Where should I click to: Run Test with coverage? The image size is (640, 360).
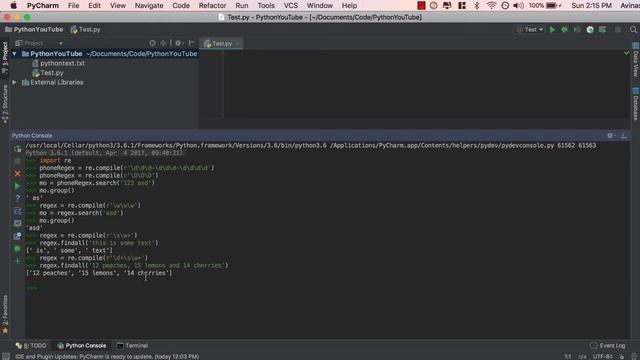pos(577,29)
